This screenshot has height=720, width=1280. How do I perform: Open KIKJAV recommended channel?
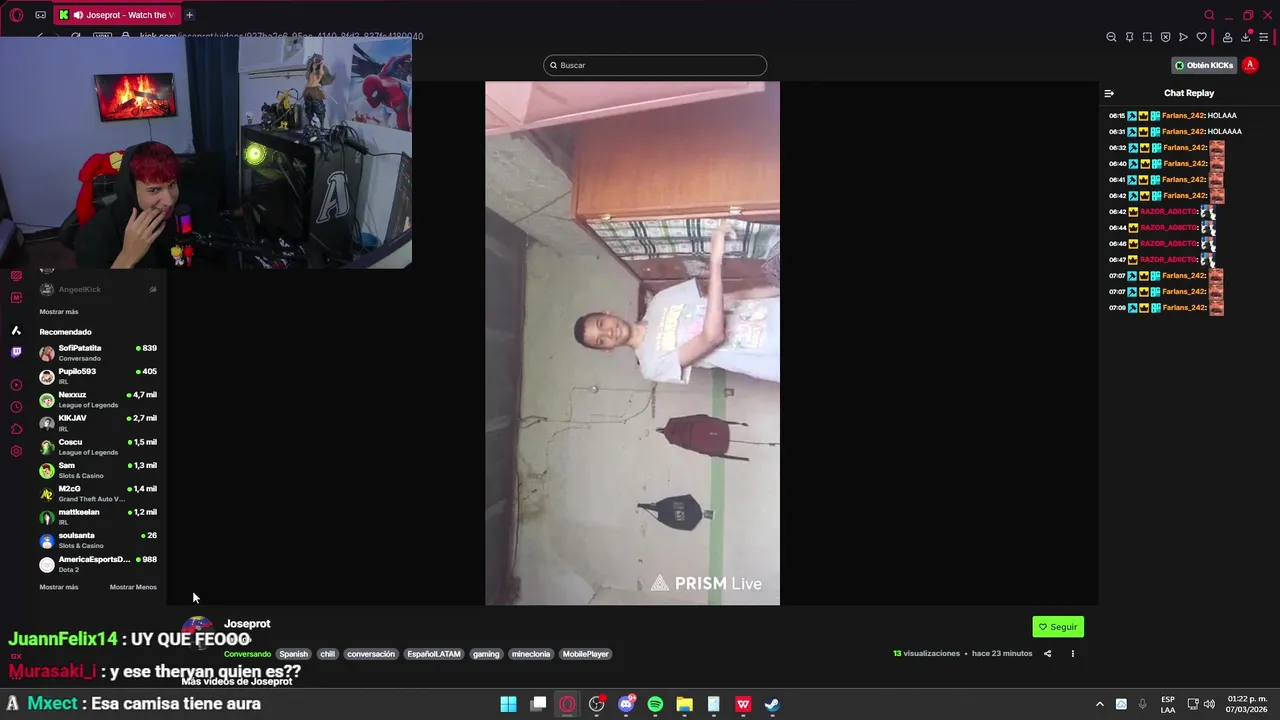(x=98, y=423)
